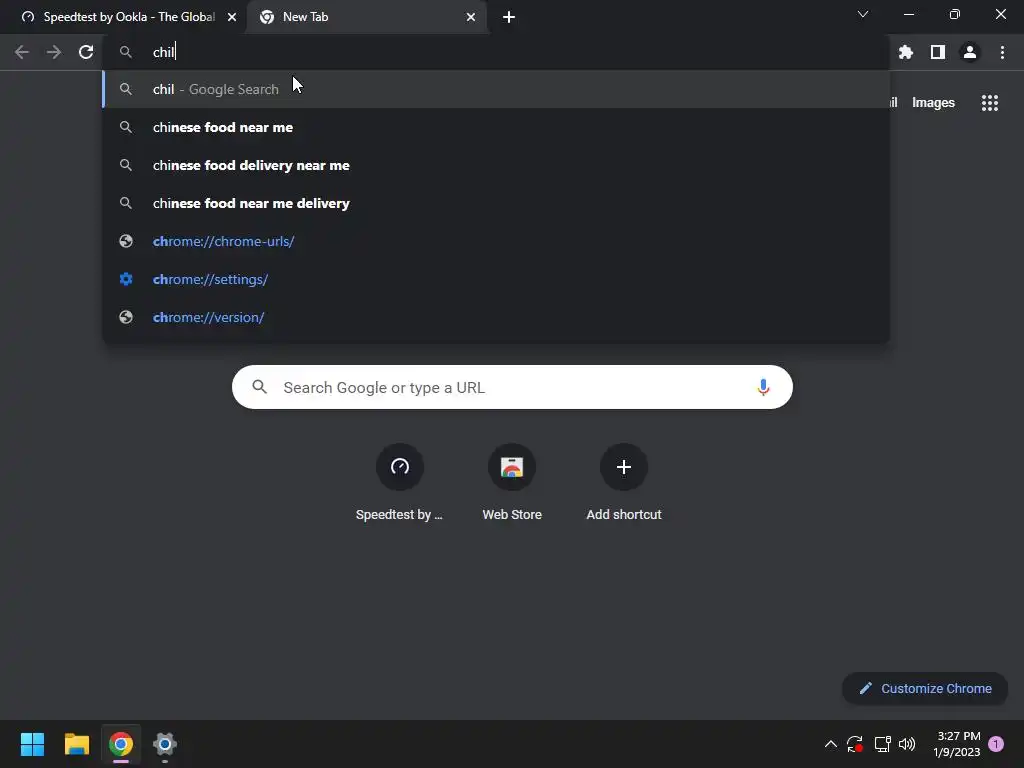
Task: Open the profile avatar icon
Action: (x=970, y=52)
